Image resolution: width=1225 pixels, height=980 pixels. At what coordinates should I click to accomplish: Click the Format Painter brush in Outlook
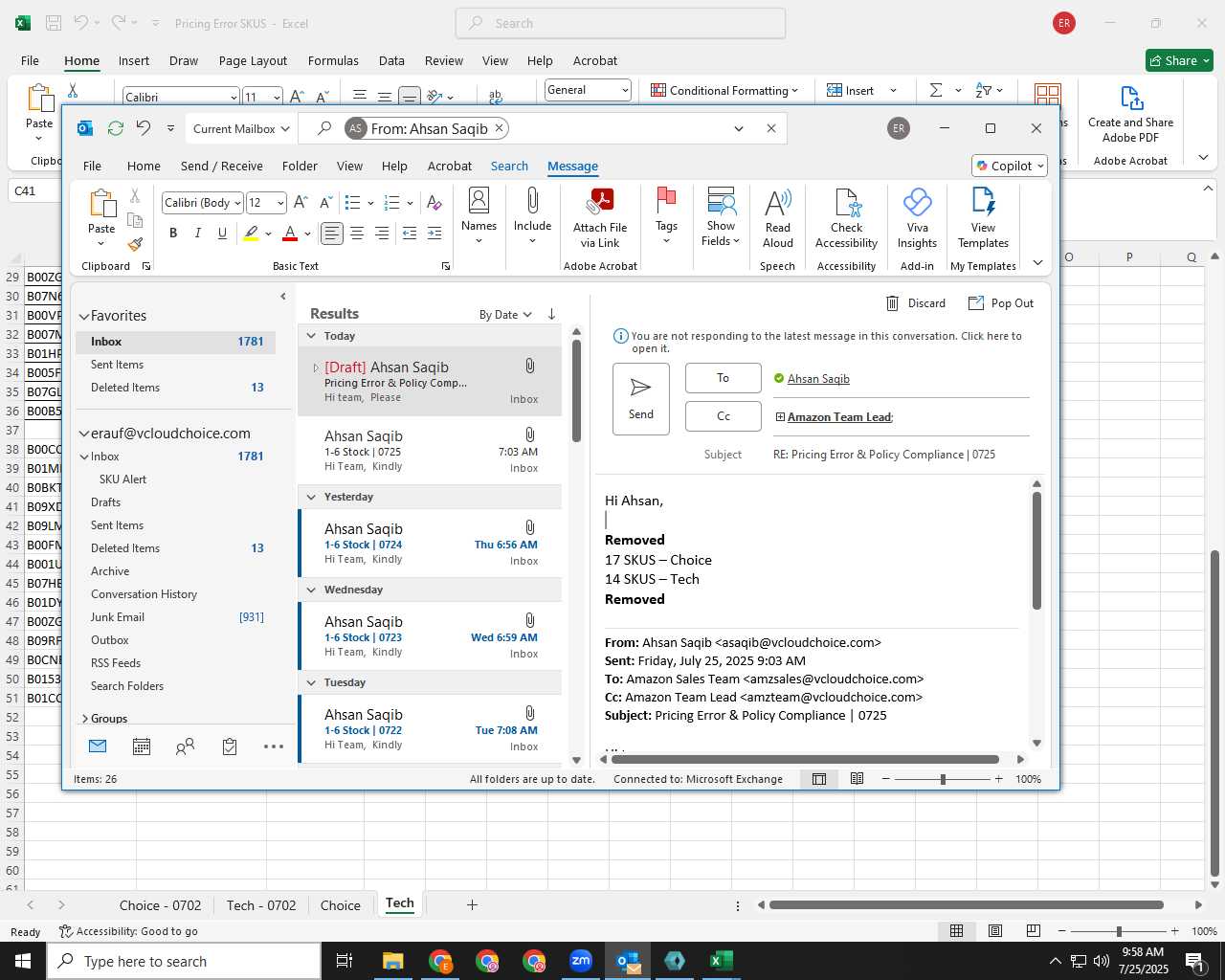pos(135,245)
